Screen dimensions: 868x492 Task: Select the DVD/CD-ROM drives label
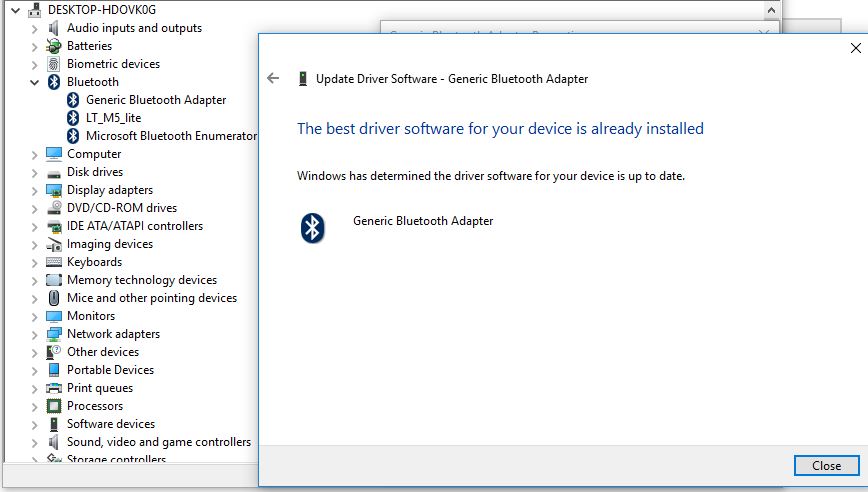click(x=122, y=208)
